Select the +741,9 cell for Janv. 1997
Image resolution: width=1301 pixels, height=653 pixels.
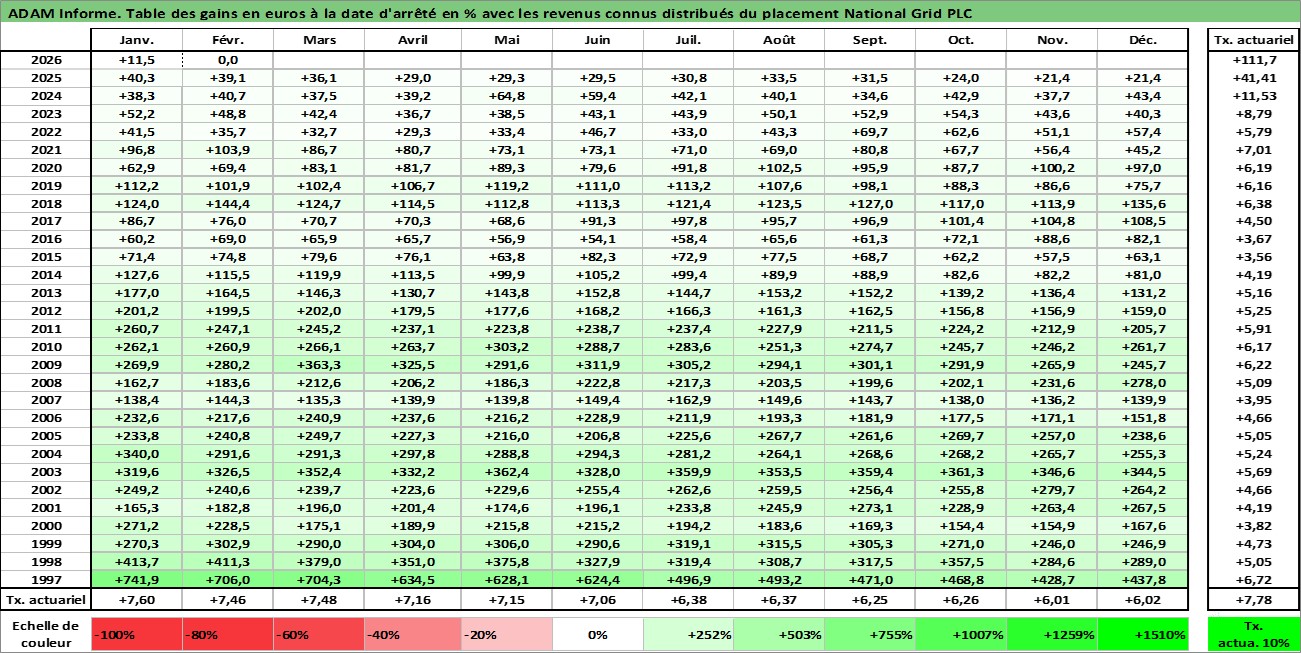click(136, 581)
